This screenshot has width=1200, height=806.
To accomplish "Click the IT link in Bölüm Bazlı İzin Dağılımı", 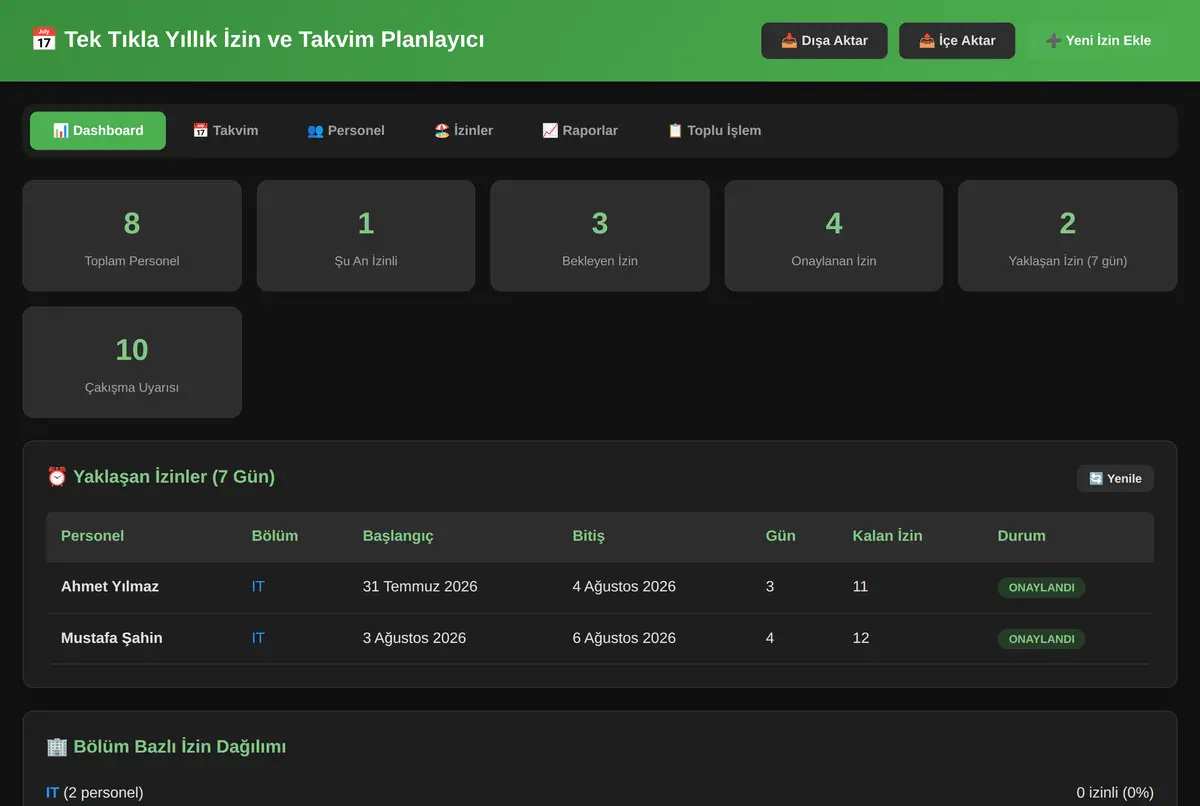I will pyautogui.click(x=53, y=793).
